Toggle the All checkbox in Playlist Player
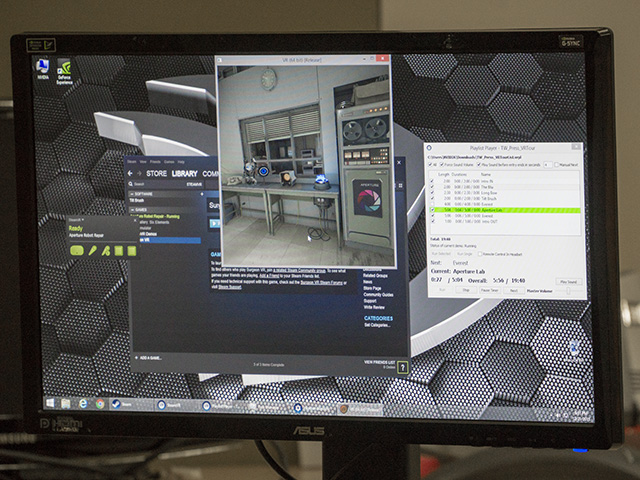The height and width of the screenshot is (480, 640). (430, 164)
